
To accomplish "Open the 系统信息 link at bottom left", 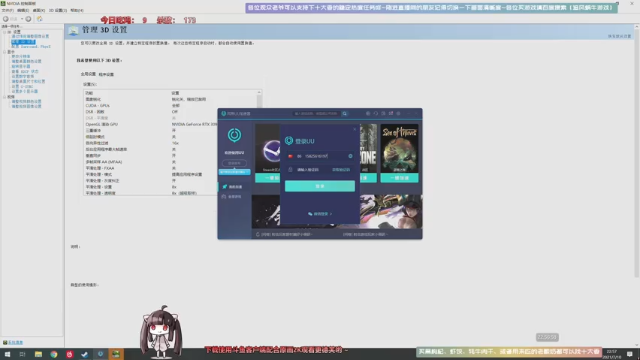I will (16, 342).
